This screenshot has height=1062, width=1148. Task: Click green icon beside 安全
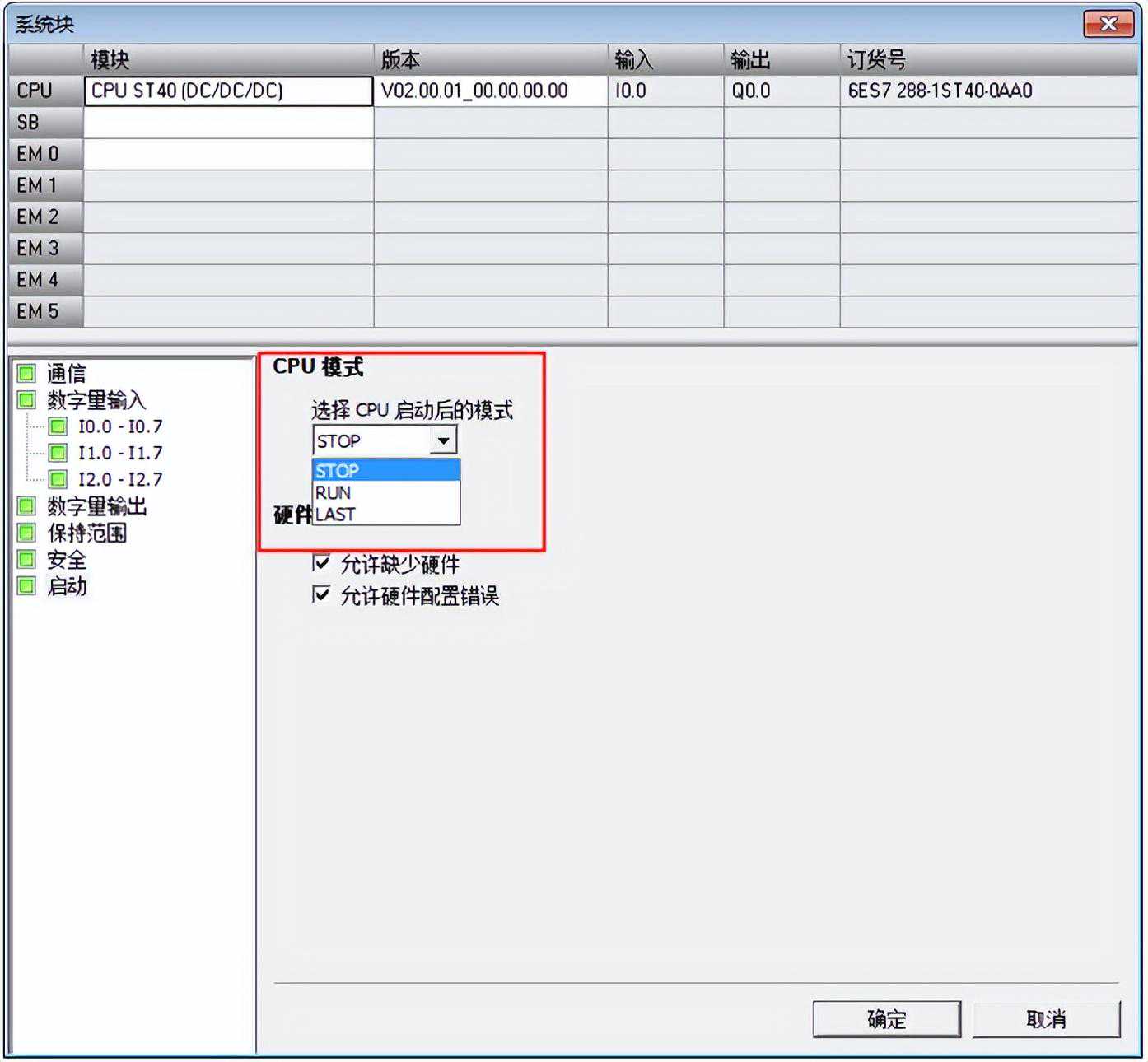pyautogui.click(x=26, y=560)
